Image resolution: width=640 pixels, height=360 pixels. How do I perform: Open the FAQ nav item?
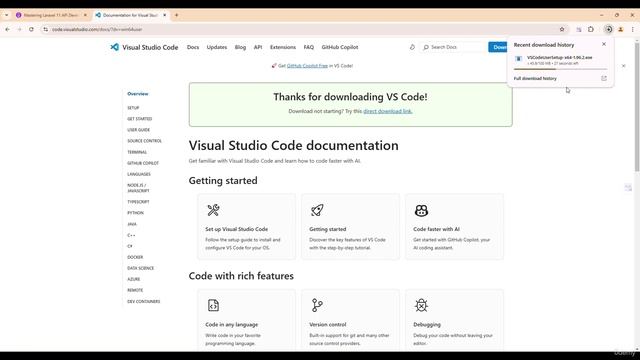pyautogui.click(x=309, y=47)
